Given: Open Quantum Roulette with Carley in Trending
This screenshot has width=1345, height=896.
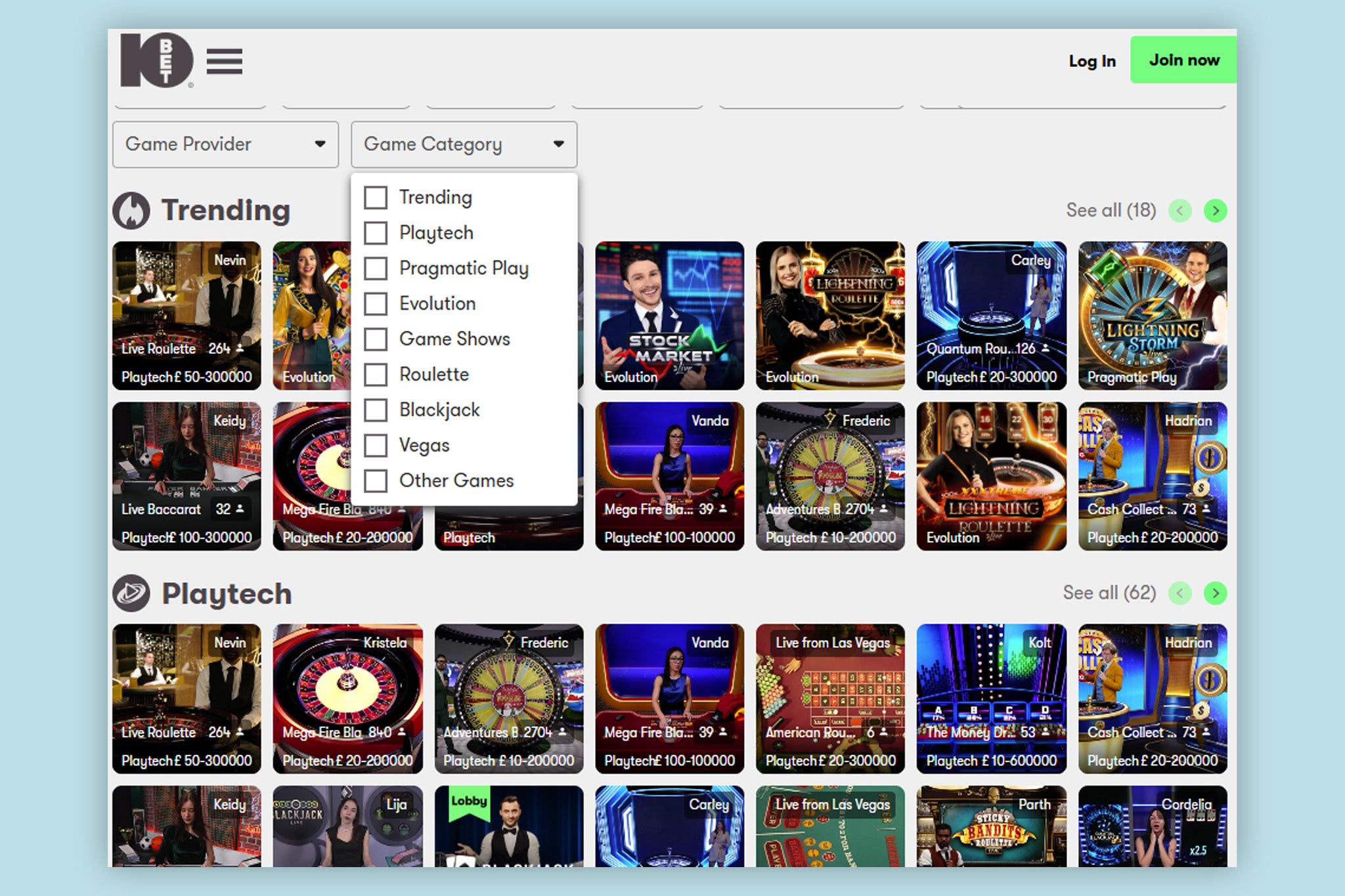Looking at the screenshot, I should click(992, 316).
